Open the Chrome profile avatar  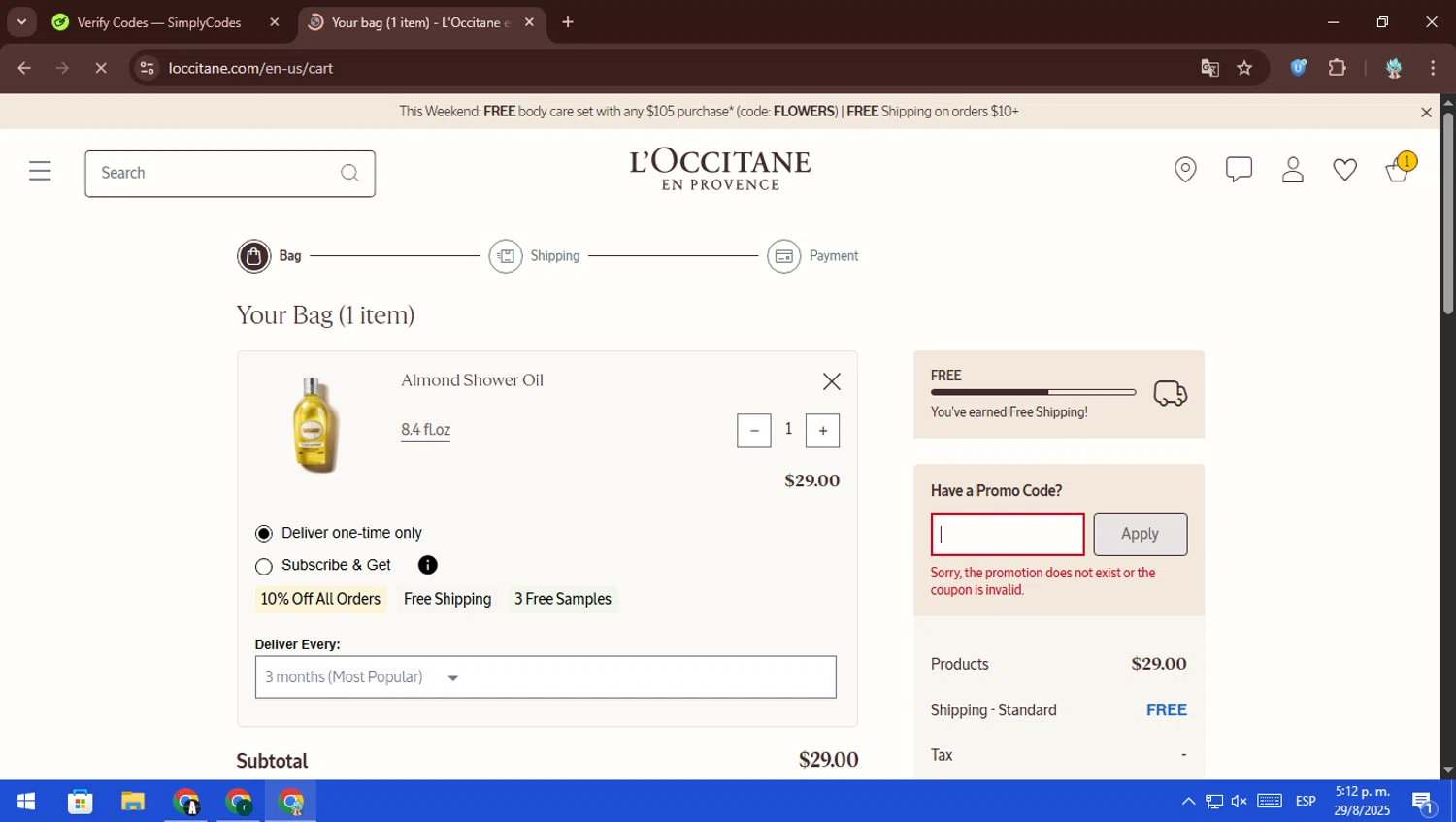click(x=1394, y=68)
